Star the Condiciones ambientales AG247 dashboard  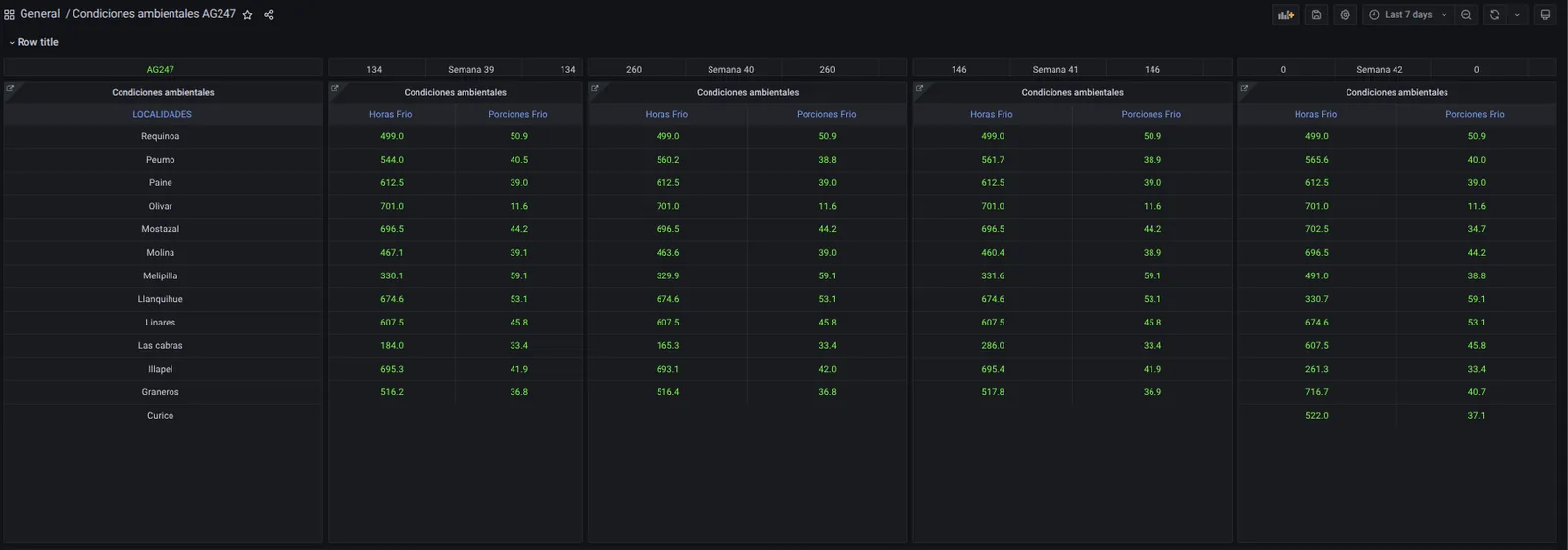coord(248,15)
